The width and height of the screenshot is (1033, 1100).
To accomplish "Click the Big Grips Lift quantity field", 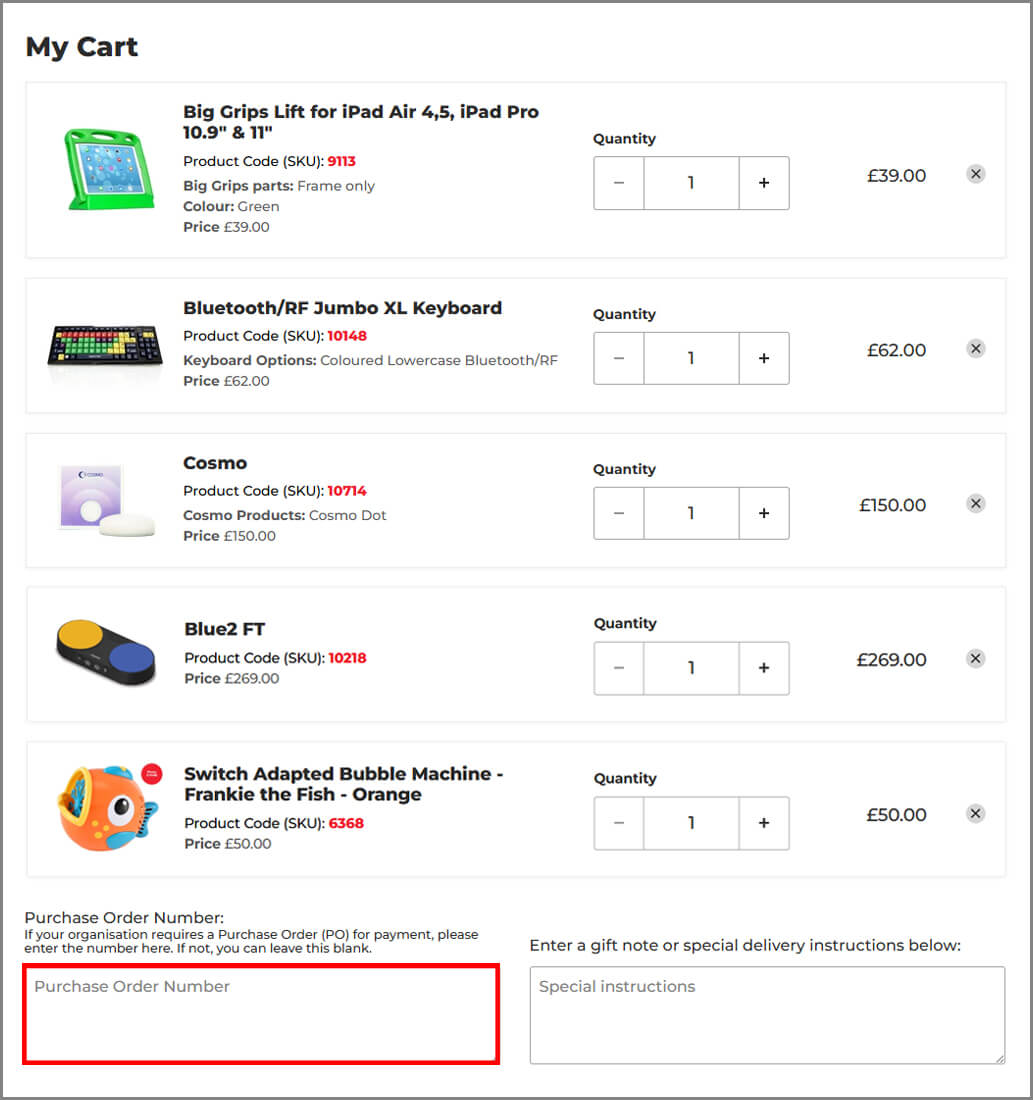I will [691, 183].
